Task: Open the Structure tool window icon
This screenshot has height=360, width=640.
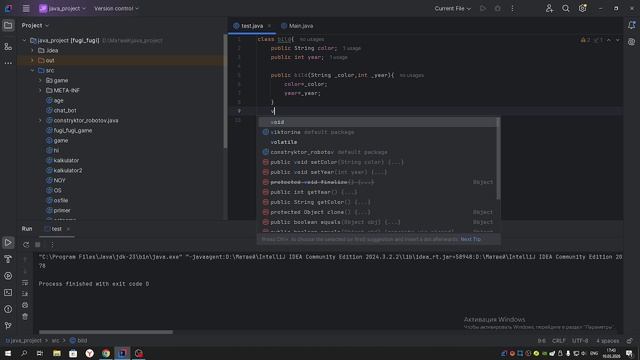Action: 8,47
